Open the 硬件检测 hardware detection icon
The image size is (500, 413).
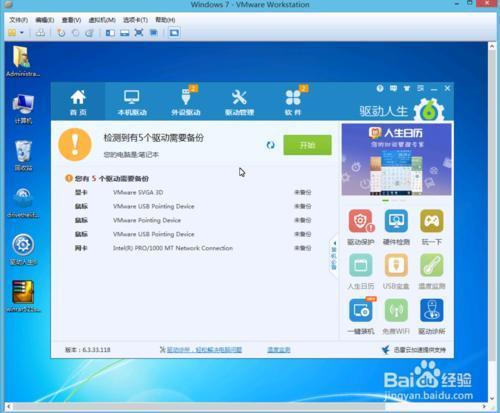coord(396,221)
